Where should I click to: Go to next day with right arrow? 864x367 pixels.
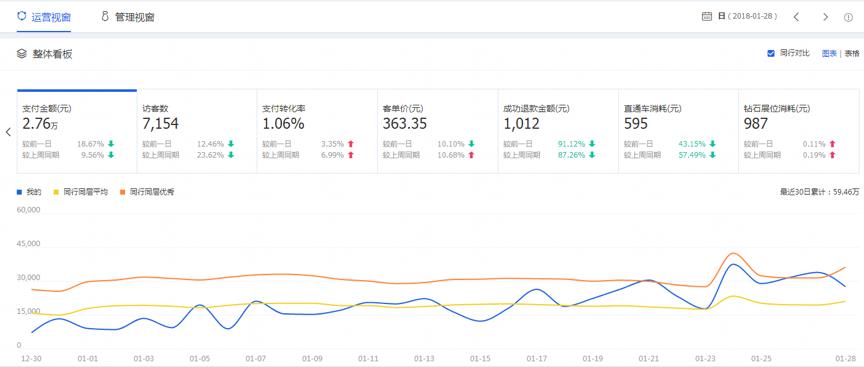point(825,17)
